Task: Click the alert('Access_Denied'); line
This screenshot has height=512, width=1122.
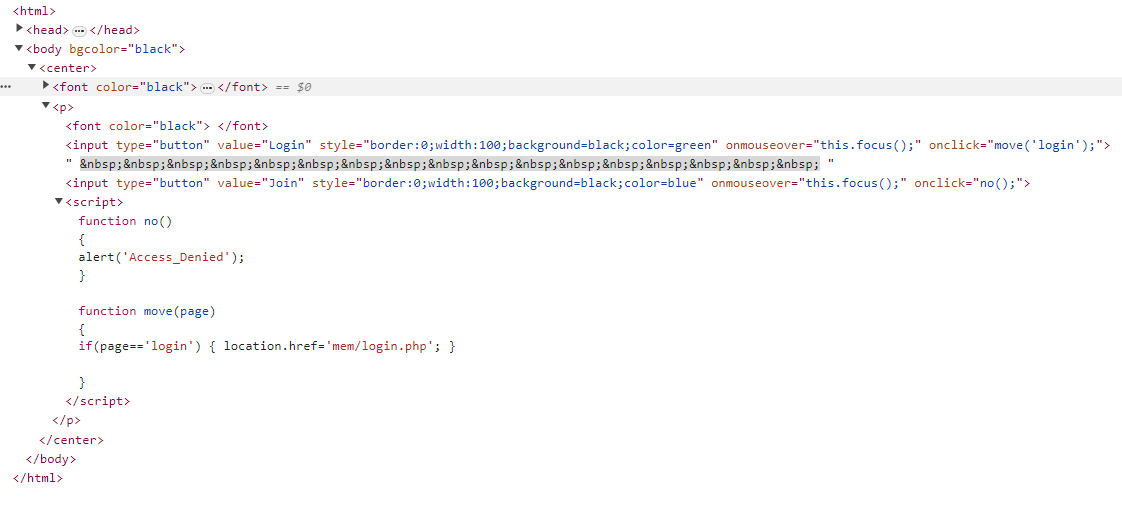Action: pyautogui.click(x=162, y=257)
